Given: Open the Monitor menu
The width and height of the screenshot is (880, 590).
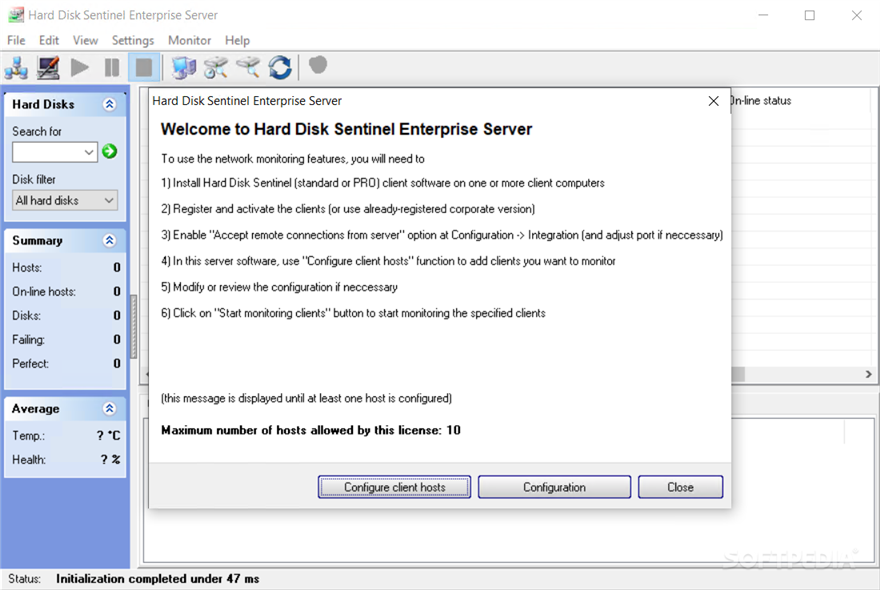Looking at the screenshot, I should click(x=190, y=40).
